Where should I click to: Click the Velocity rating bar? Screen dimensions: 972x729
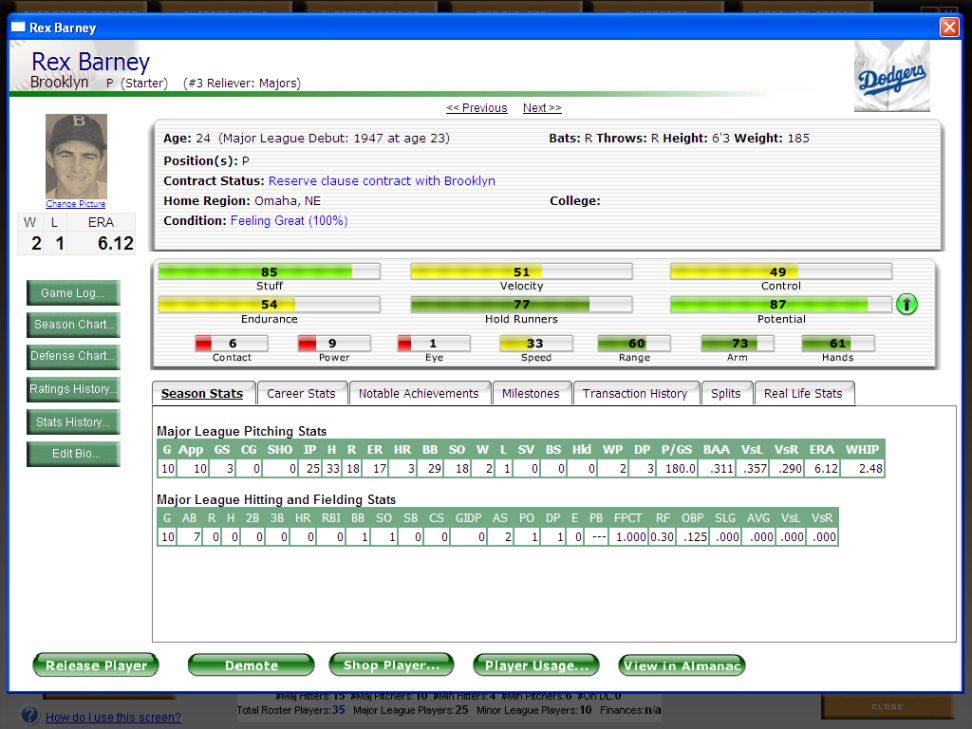[x=521, y=272]
